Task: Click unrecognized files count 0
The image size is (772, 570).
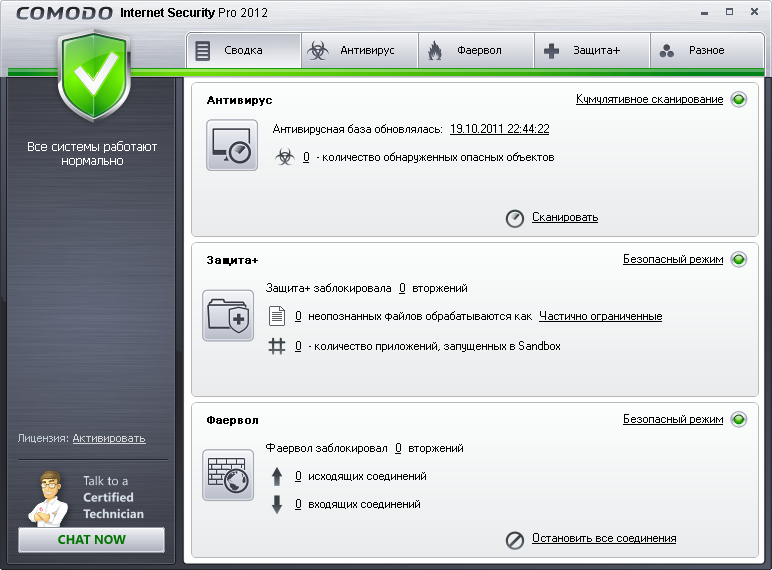Action: tap(298, 316)
